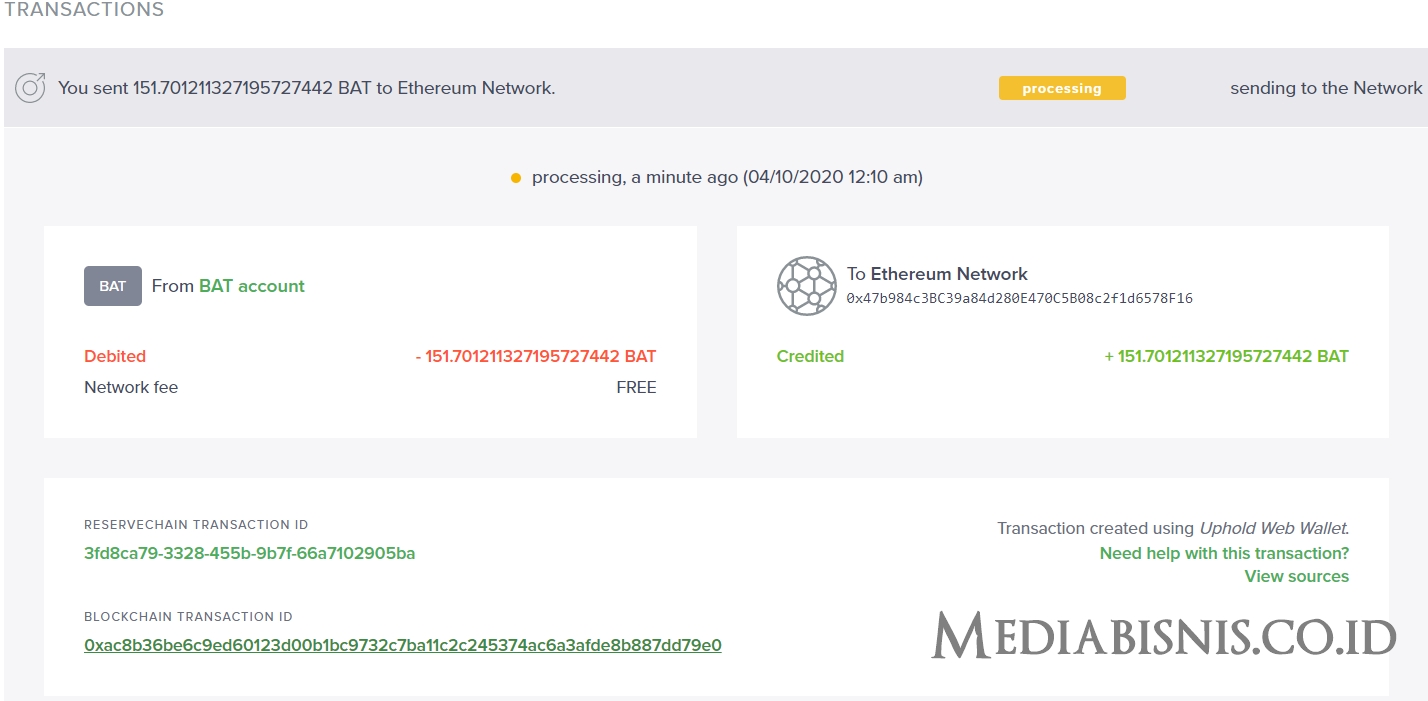Select the BAT currency badge icon
The image size is (1428, 701).
click(x=112, y=286)
